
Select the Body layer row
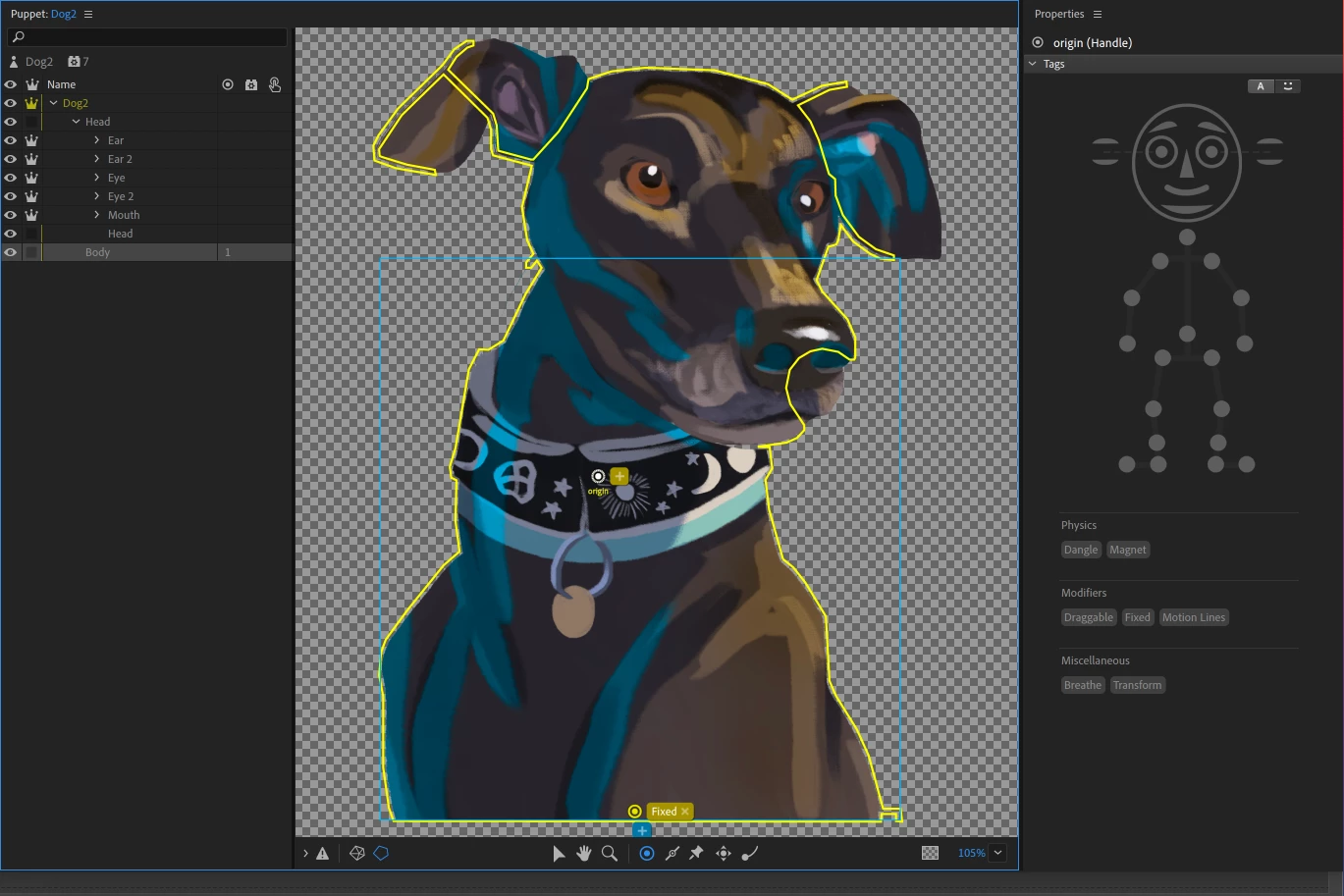146,252
